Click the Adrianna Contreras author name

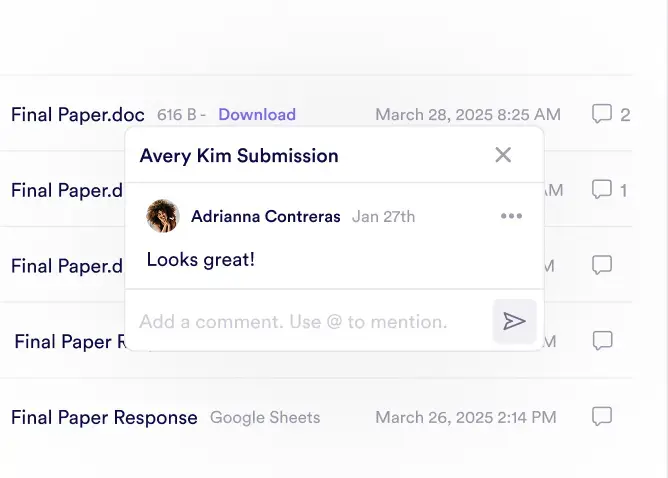click(x=265, y=216)
